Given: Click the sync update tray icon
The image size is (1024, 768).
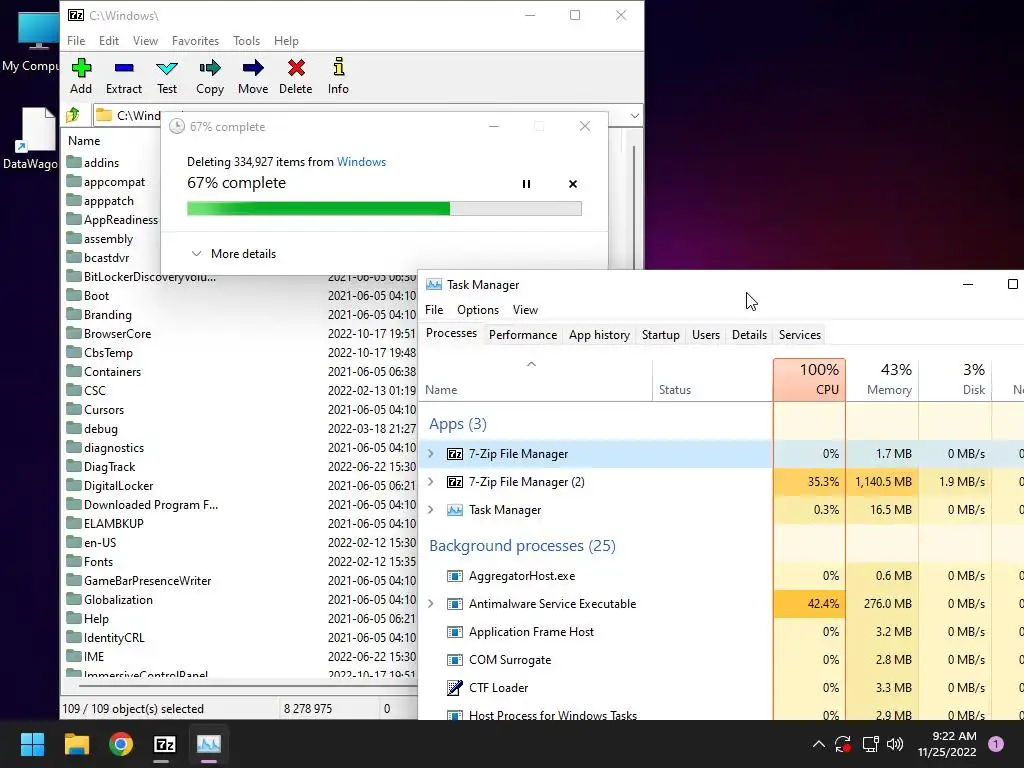Looking at the screenshot, I should 843,744.
